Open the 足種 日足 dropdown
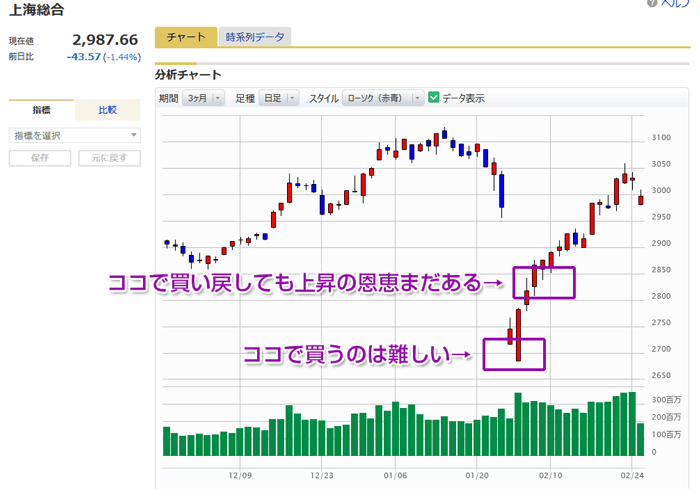The height and width of the screenshot is (489, 700). tap(278, 98)
